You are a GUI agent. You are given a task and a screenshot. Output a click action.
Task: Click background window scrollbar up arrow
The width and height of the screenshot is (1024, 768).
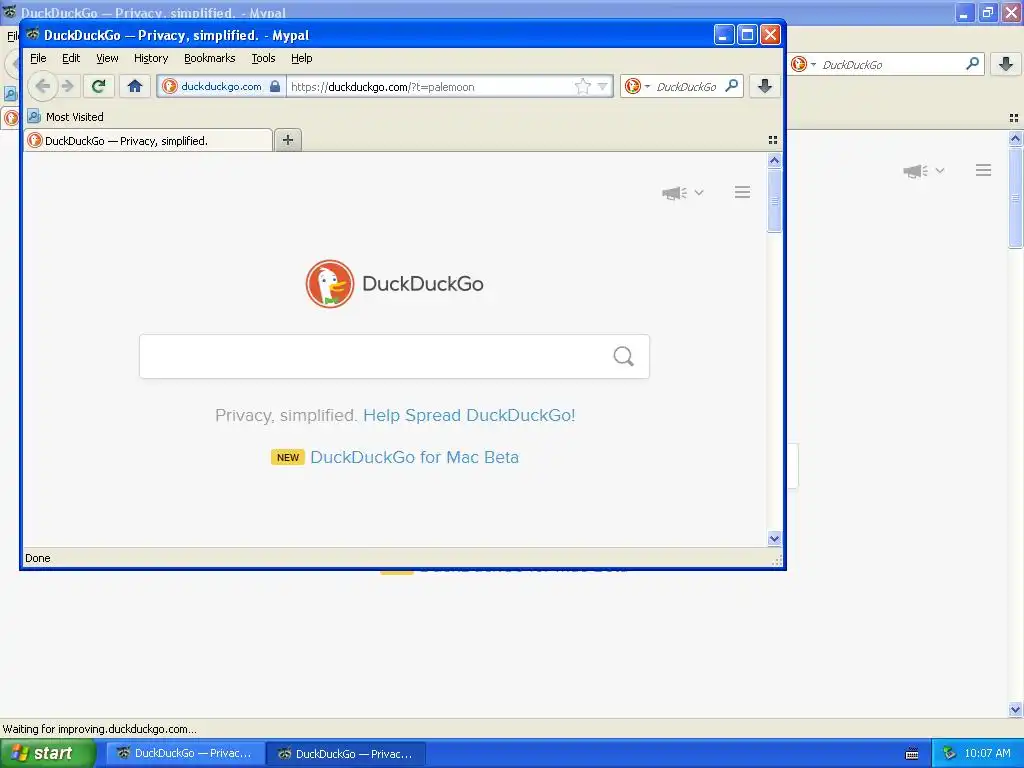[1015, 138]
